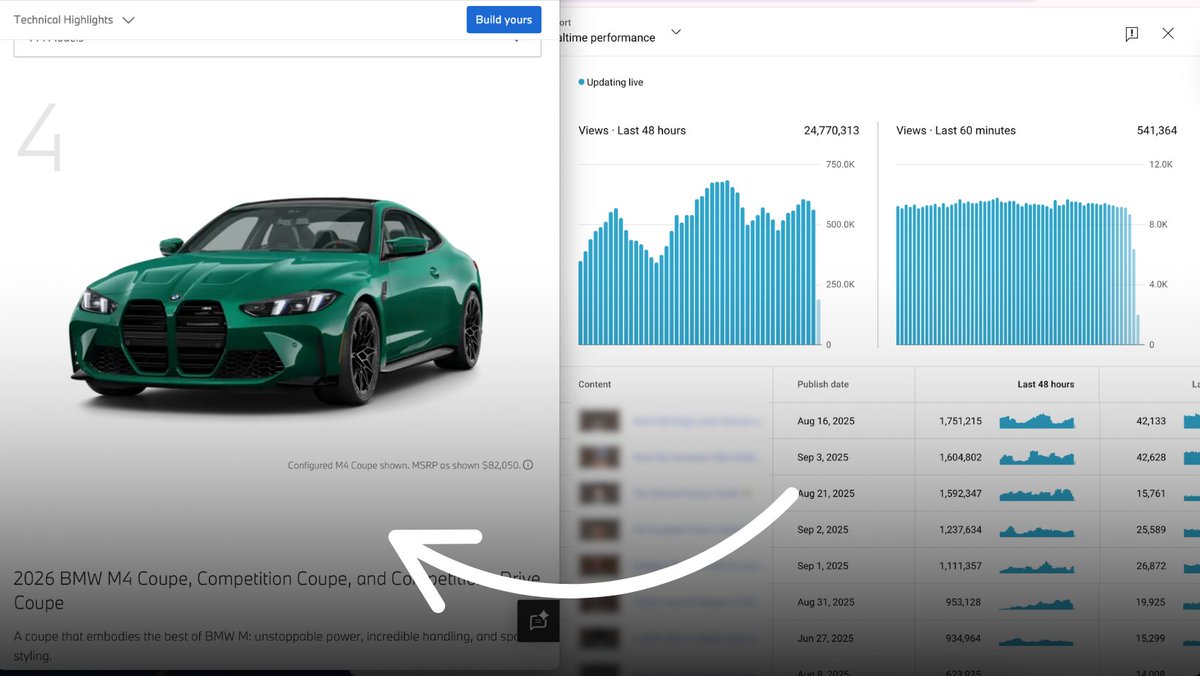This screenshot has width=1200, height=676.
Task: Select the Publish date column header
Action: point(823,384)
